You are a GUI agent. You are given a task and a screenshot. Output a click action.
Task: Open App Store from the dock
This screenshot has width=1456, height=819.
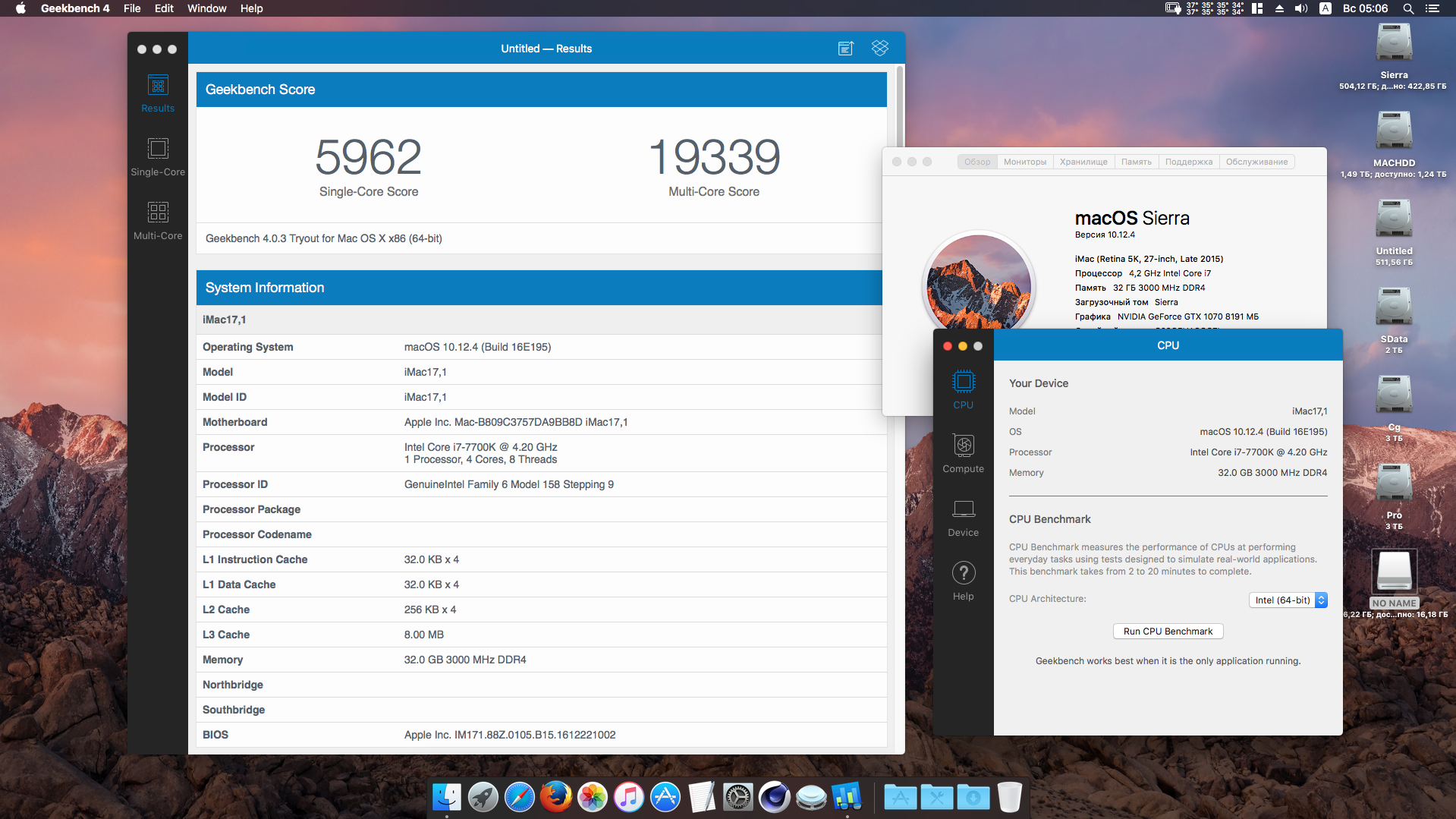click(665, 797)
